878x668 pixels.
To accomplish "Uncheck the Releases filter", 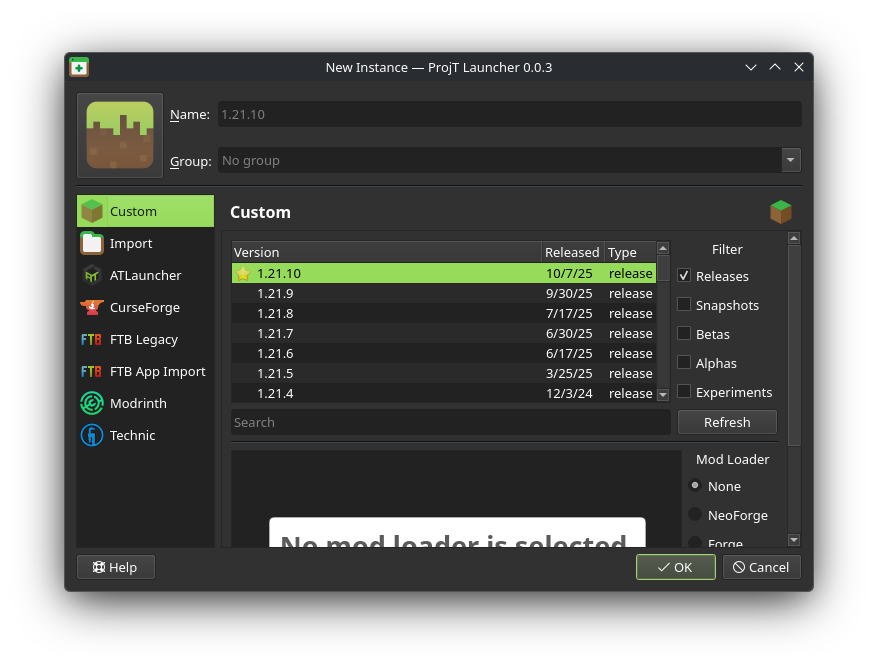I will pyautogui.click(x=683, y=276).
